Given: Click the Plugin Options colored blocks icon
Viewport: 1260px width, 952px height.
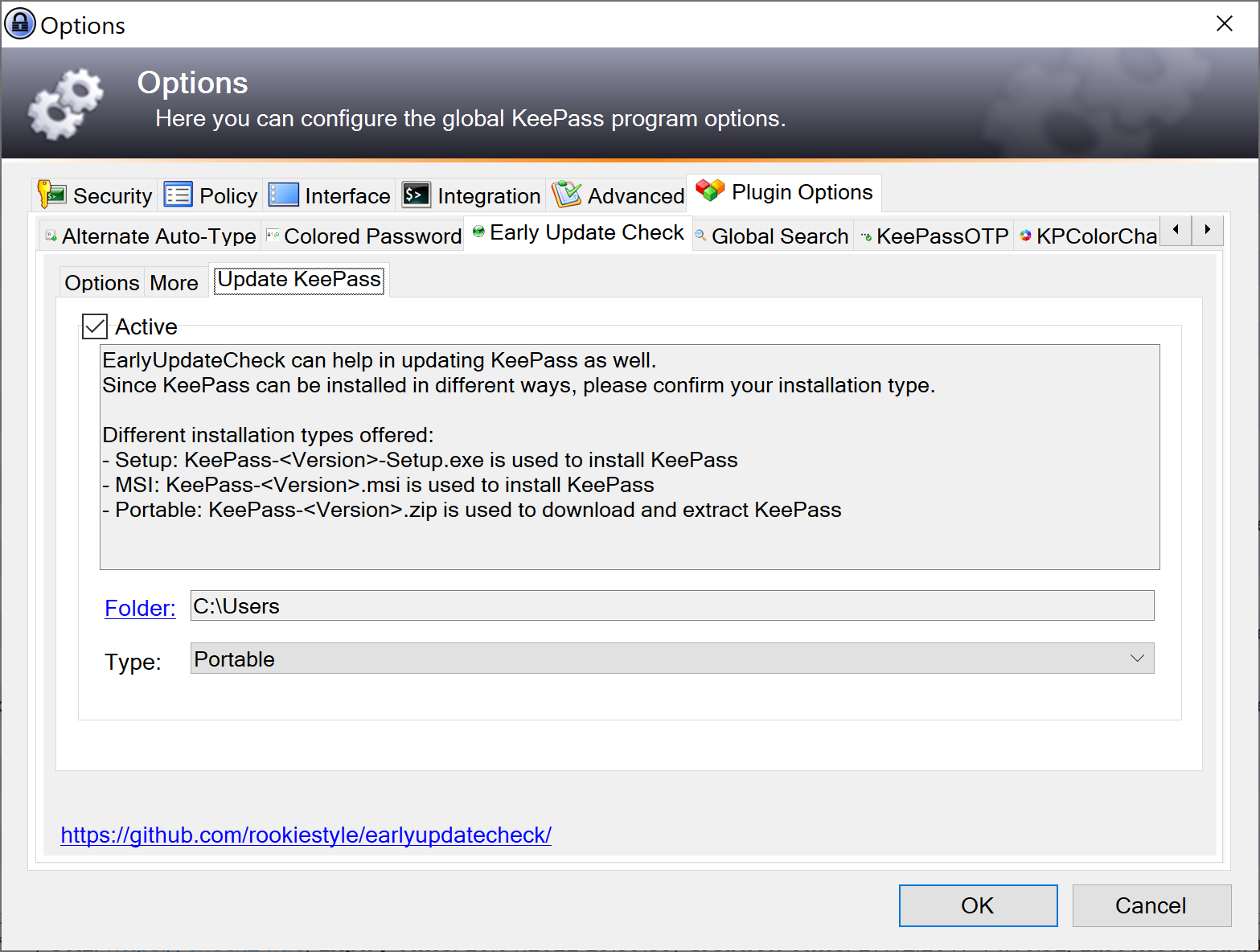Looking at the screenshot, I should pyautogui.click(x=710, y=191).
